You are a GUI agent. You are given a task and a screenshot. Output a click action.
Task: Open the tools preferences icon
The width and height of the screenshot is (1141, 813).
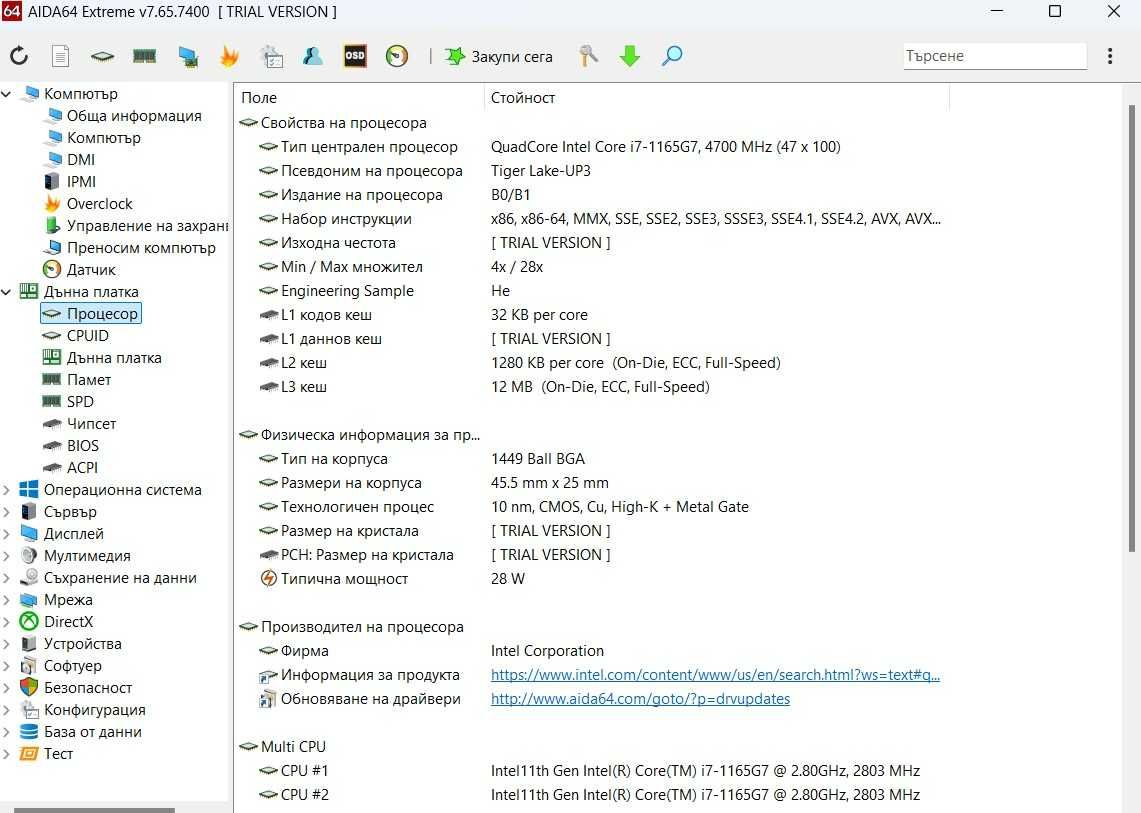pyautogui.click(x=588, y=56)
